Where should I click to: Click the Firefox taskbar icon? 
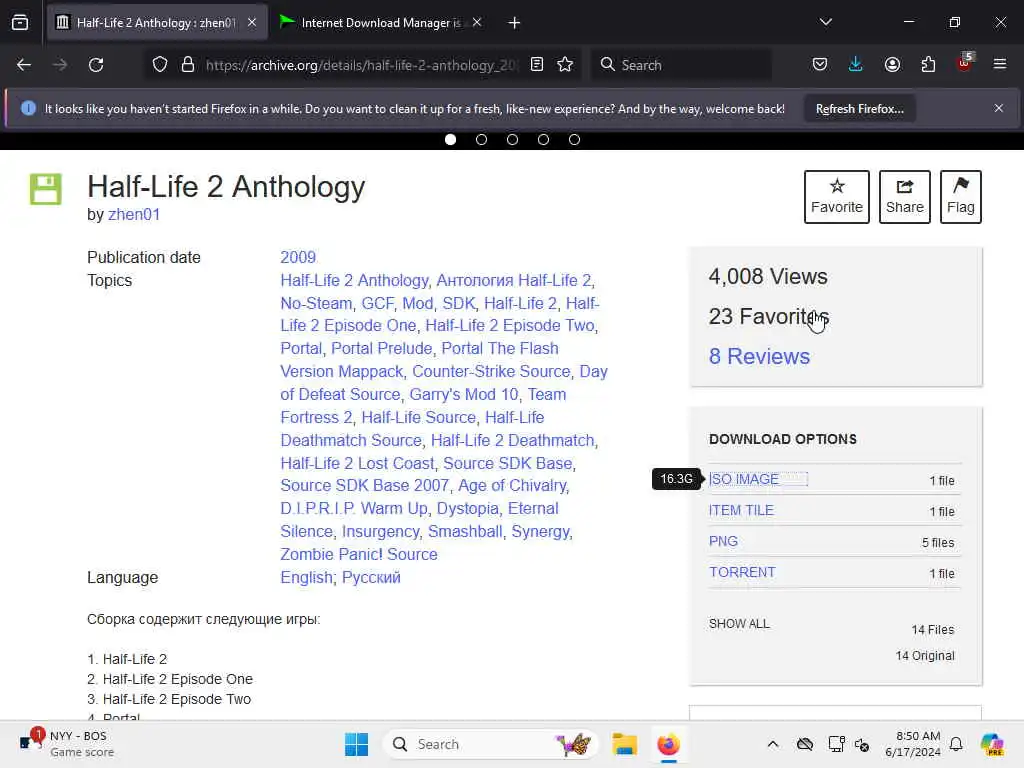click(x=668, y=744)
